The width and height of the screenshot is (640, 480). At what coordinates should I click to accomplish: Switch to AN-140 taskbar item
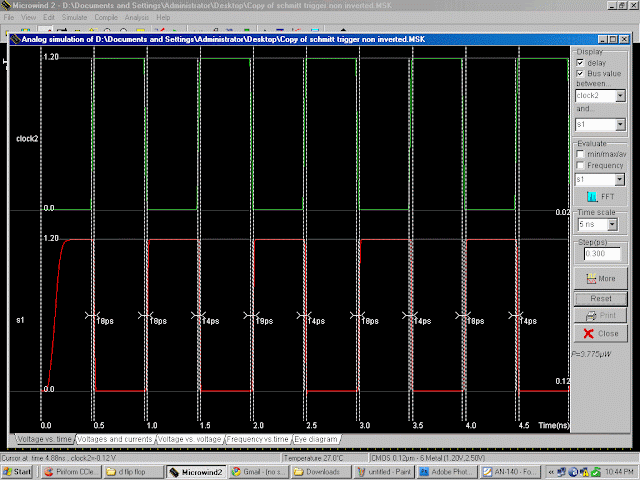(509, 472)
